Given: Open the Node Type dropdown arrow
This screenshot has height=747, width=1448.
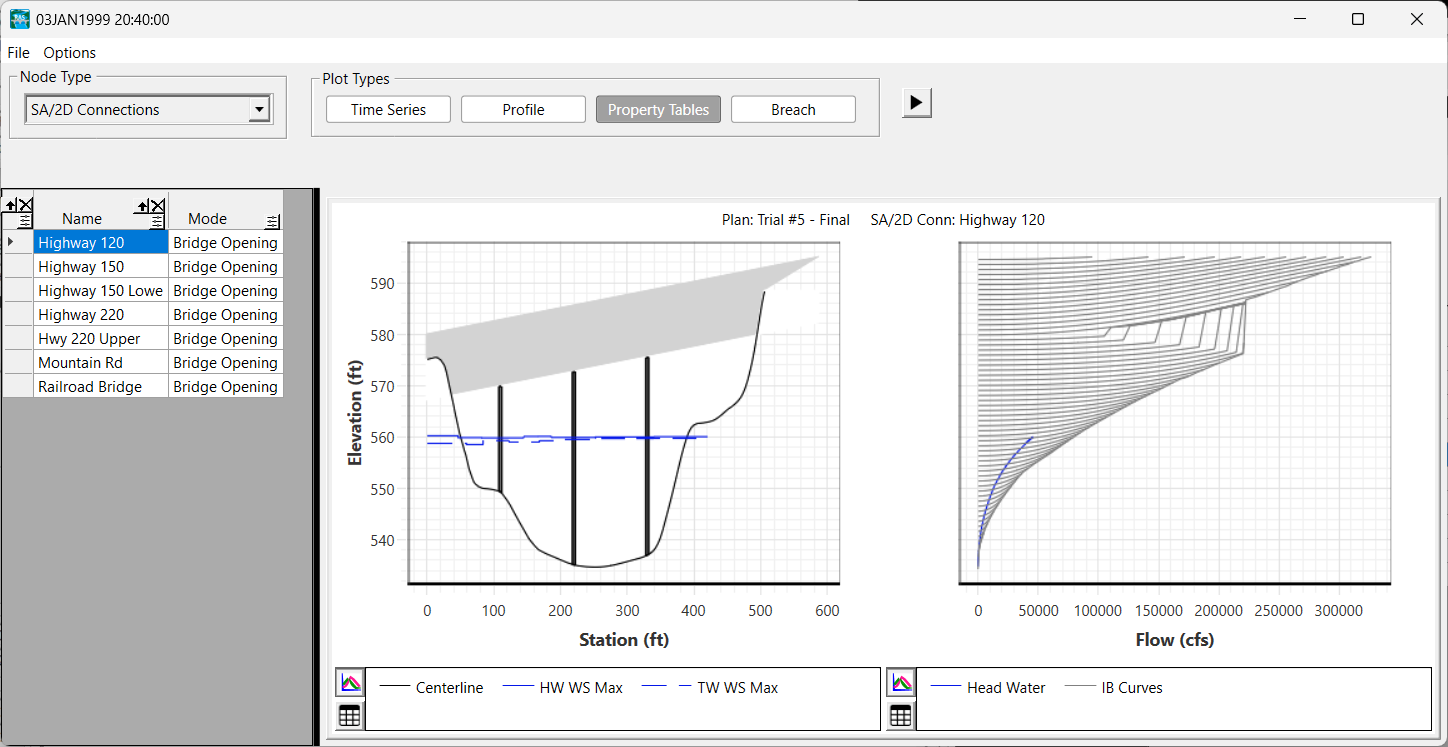Looking at the screenshot, I should pyautogui.click(x=259, y=110).
